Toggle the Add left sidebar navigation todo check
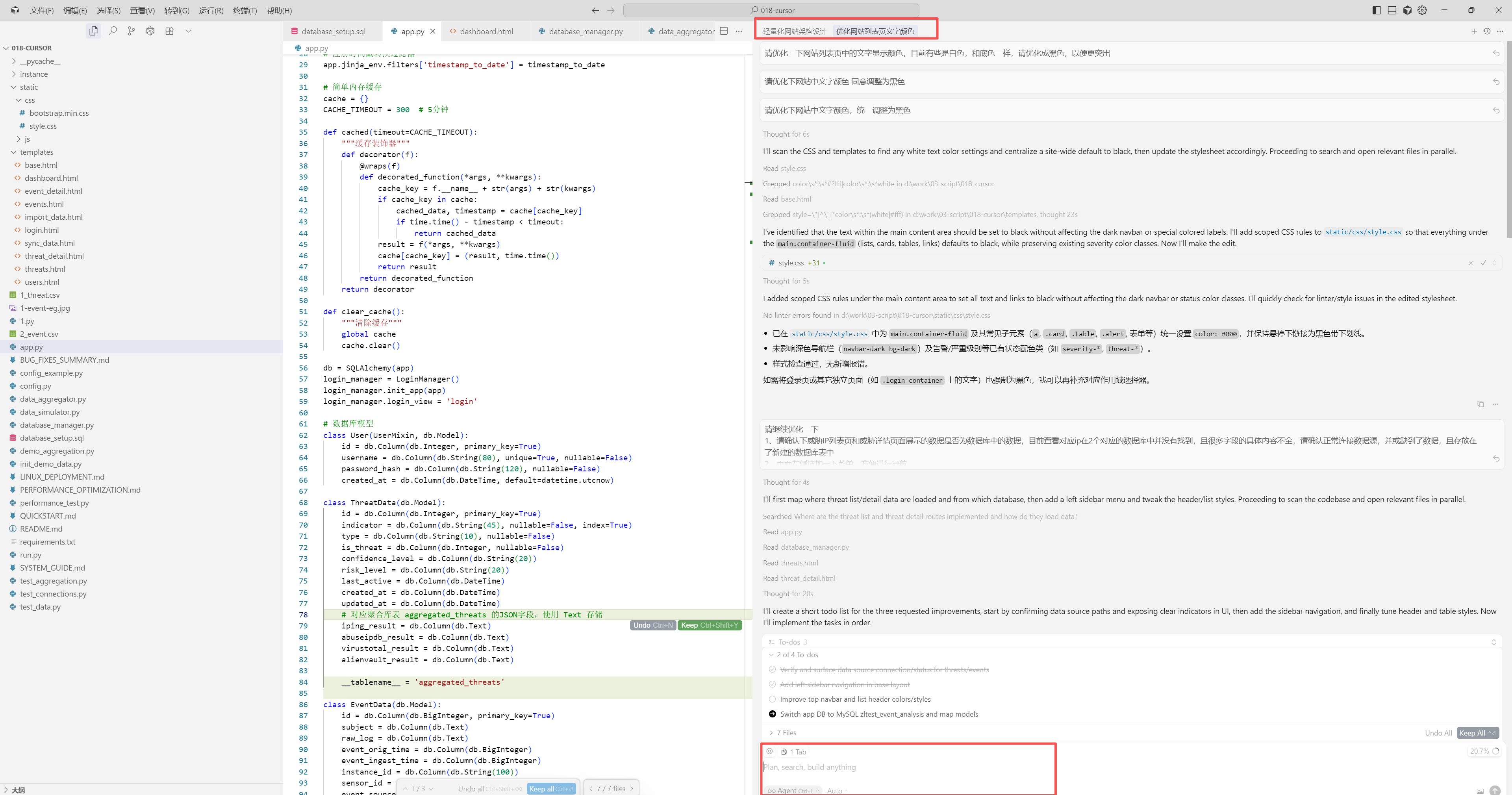Image resolution: width=1512 pixels, height=795 pixels. pos(773,685)
